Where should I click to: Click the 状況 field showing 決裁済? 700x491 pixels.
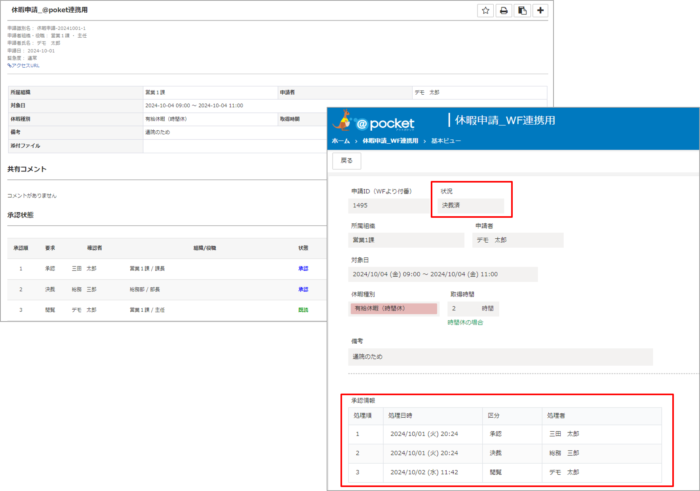point(471,206)
